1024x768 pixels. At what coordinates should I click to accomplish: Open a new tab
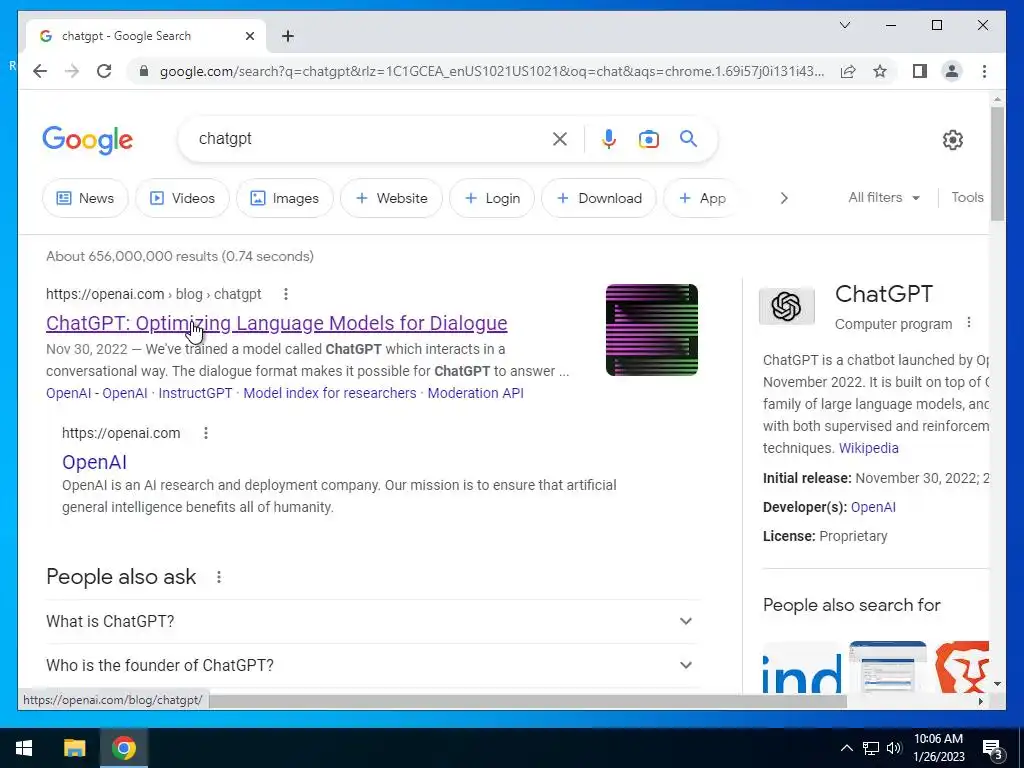tap(287, 36)
